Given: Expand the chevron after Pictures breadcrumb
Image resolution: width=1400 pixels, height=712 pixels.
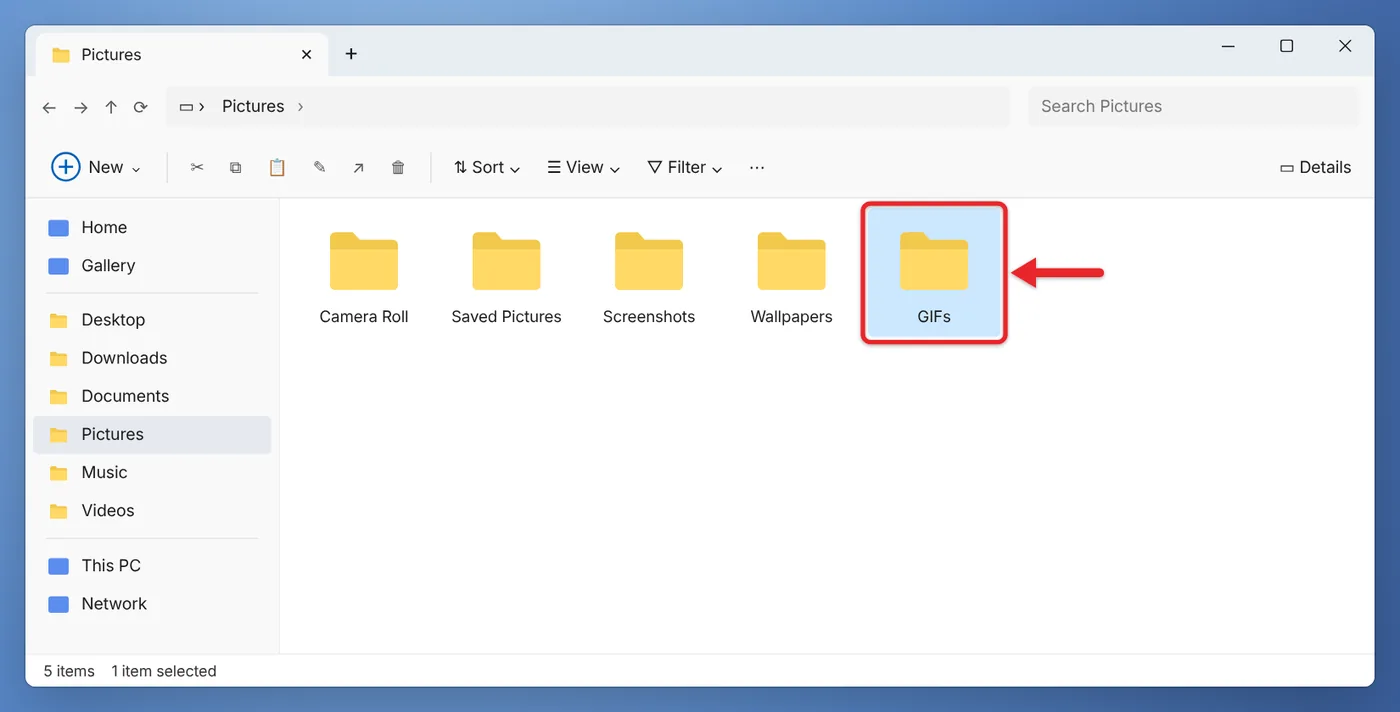Looking at the screenshot, I should [301, 106].
